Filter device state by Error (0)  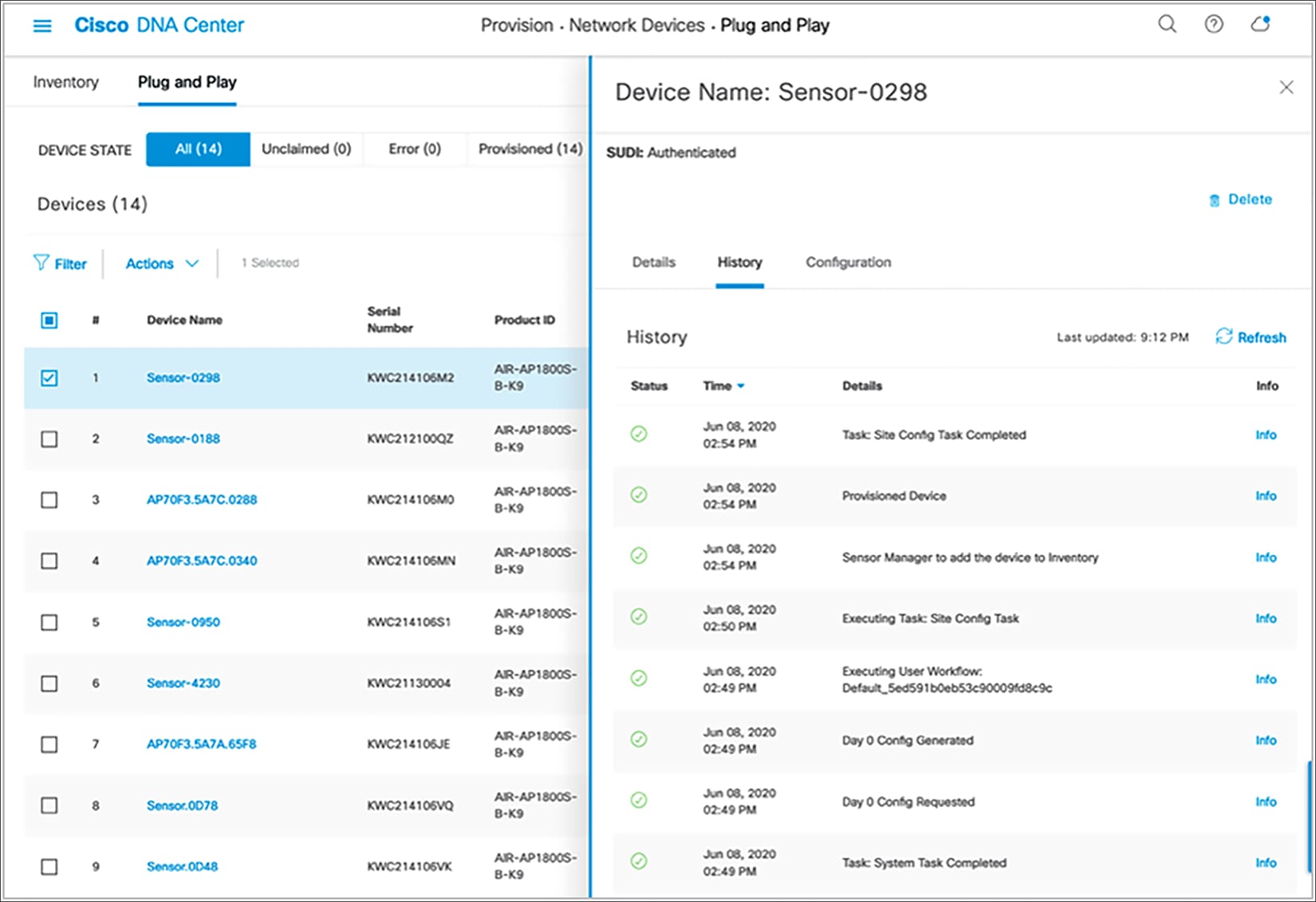[x=415, y=149]
